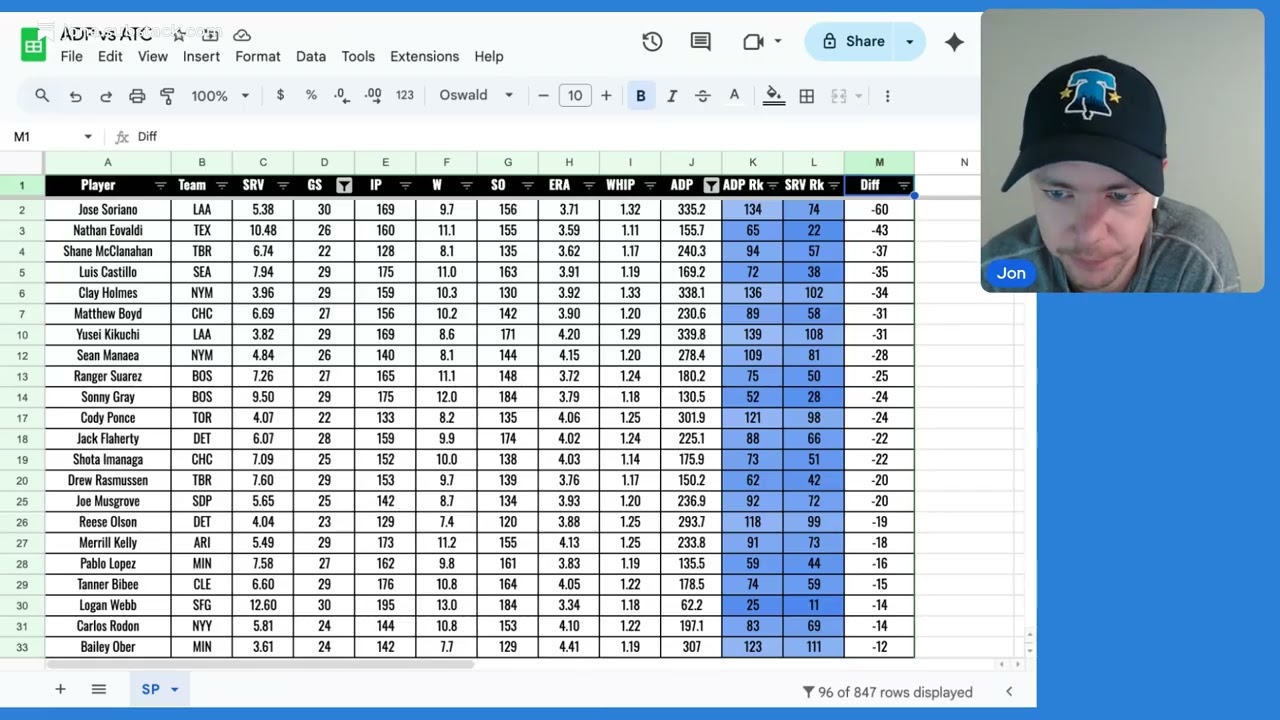Open the active ADP column filter
Screen dimensions: 1280x720
711,186
